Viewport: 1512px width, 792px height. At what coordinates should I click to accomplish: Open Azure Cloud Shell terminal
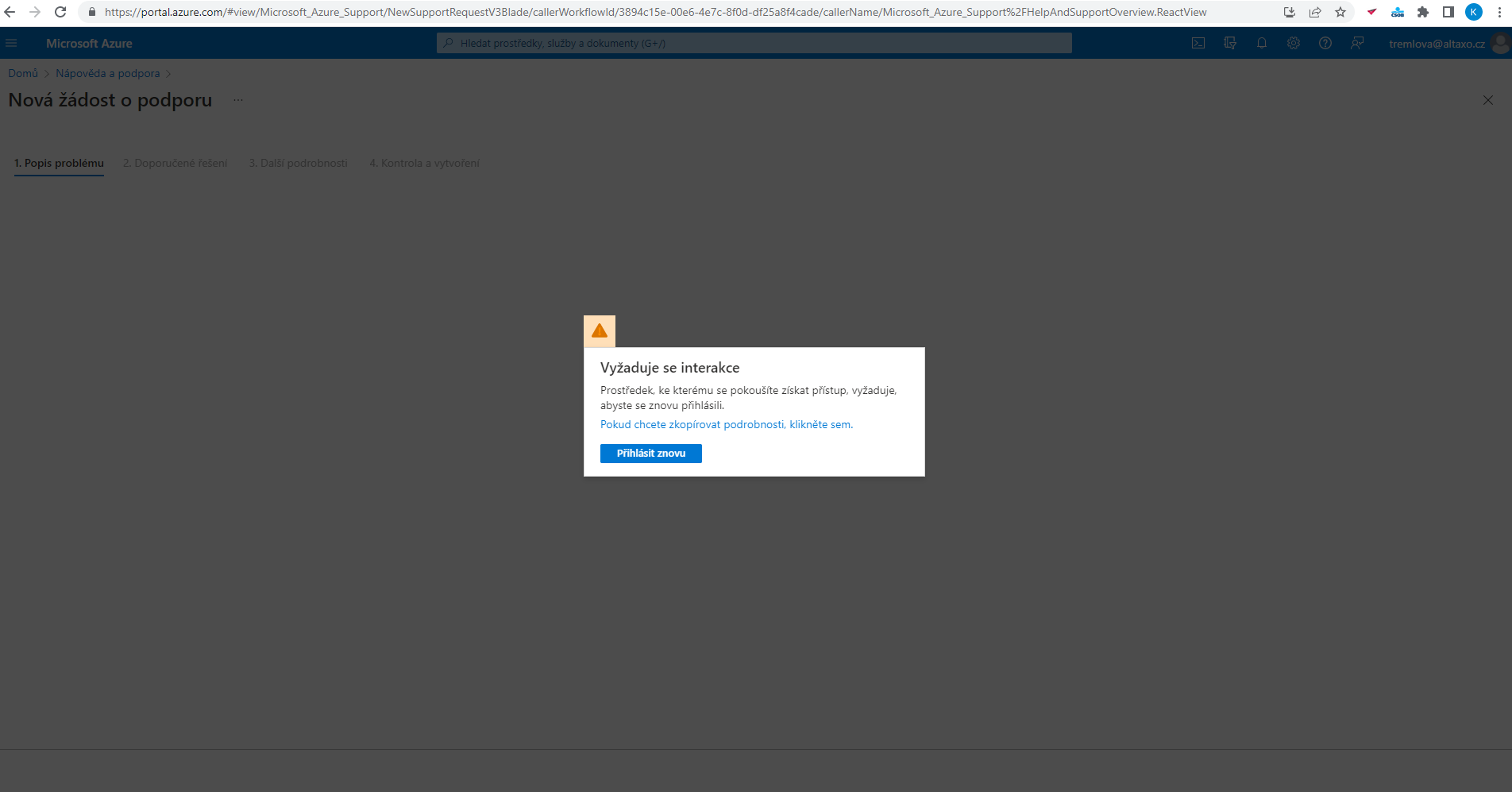click(1198, 44)
